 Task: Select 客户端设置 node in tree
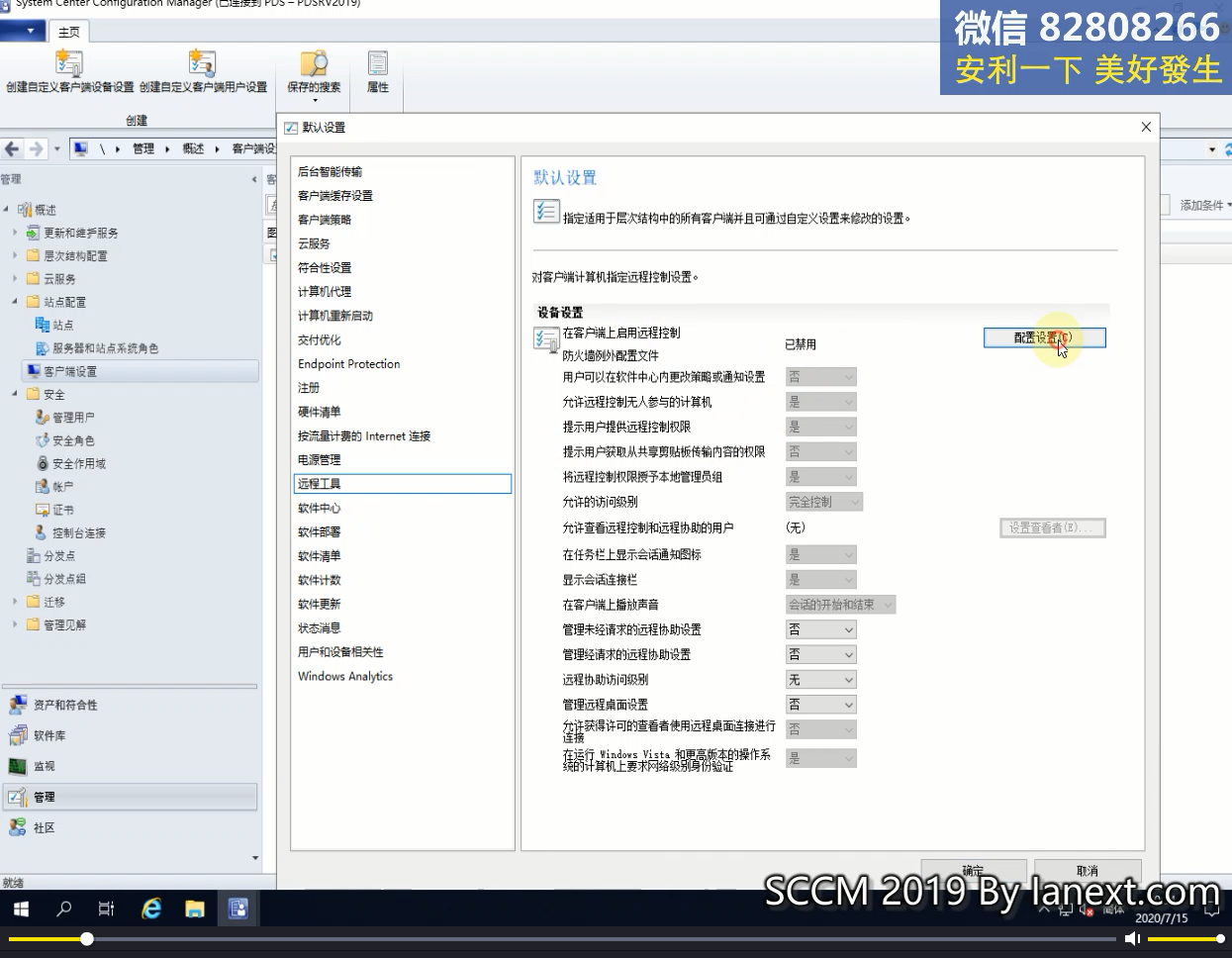69,371
